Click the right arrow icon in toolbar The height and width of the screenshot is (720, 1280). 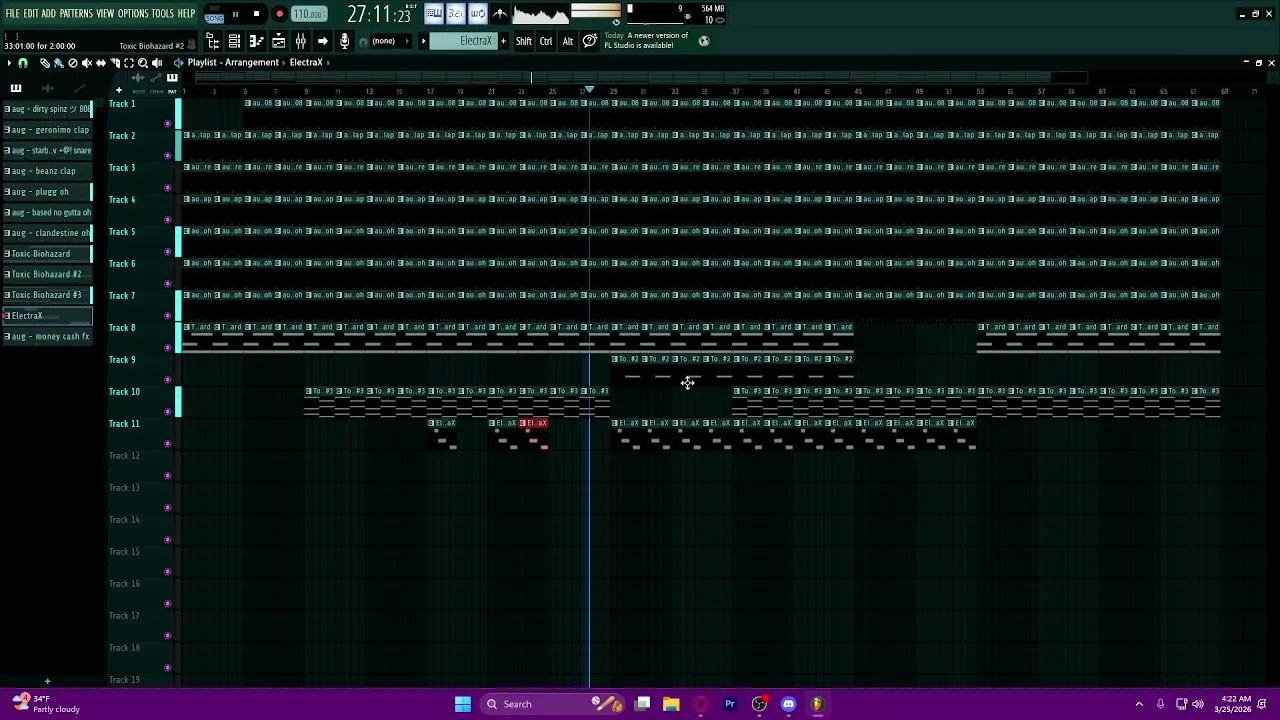click(x=322, y=41)
